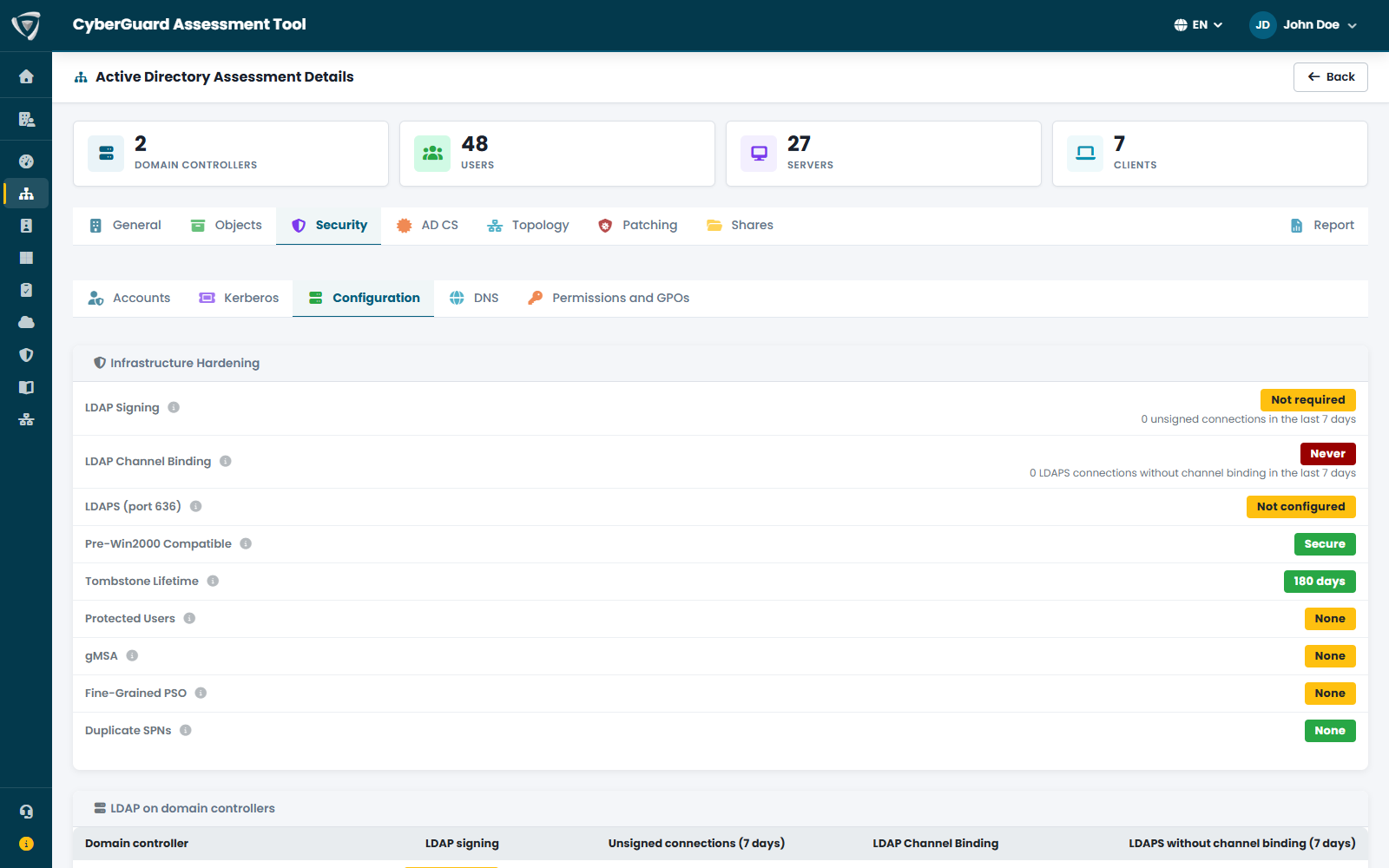This screenshot has width=1389, height=868.
Task: Open the Report link
Action: click(x=1322, y=225)
